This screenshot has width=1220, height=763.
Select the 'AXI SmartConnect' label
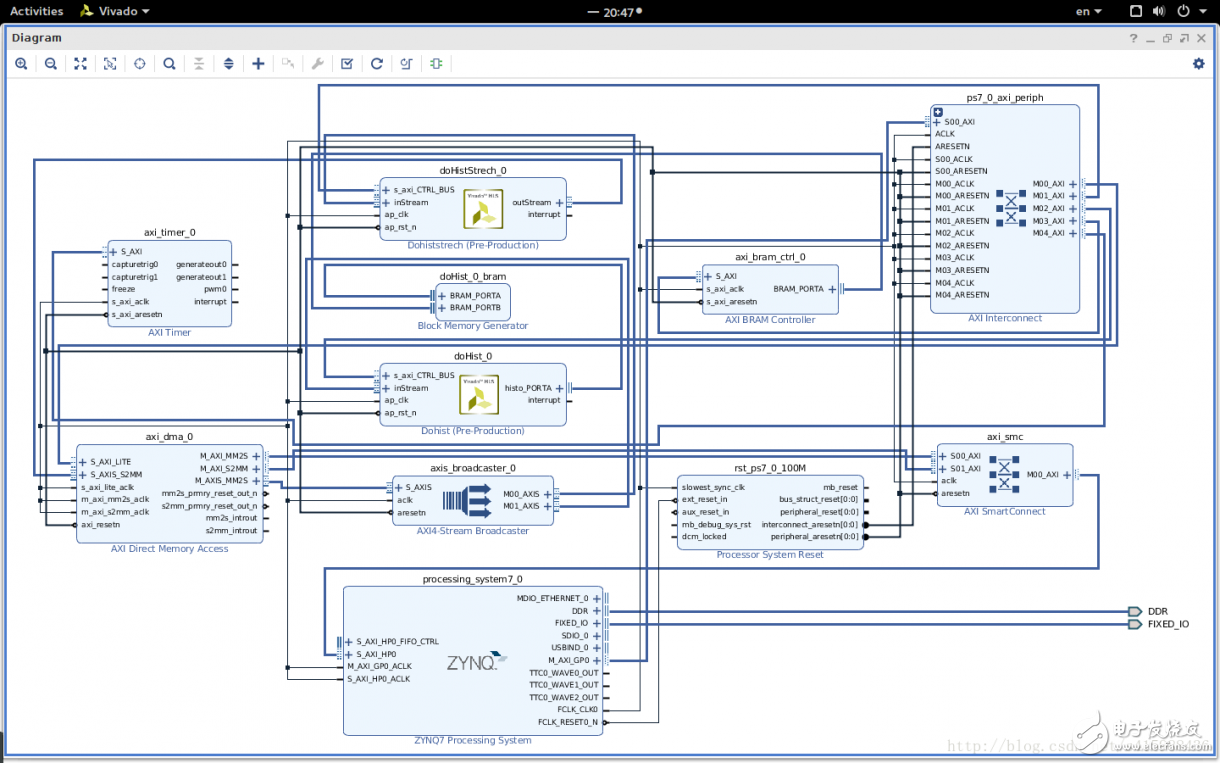[1005, 511]
